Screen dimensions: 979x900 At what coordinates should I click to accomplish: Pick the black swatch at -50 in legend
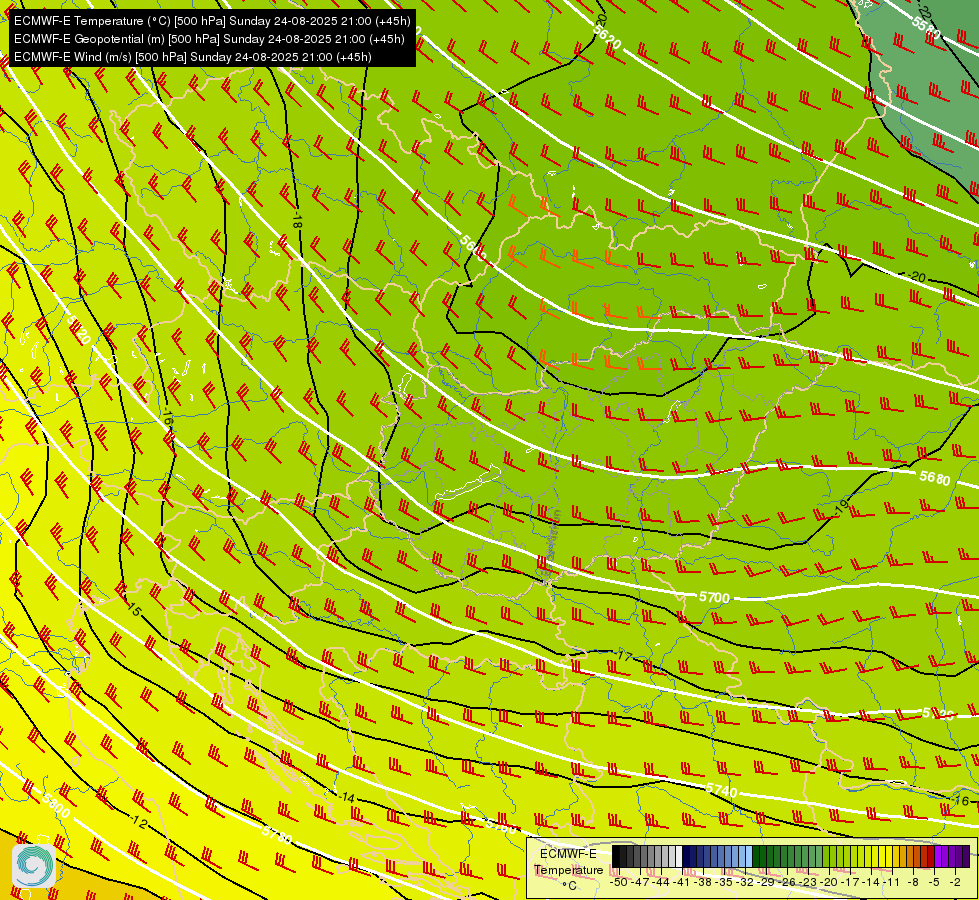[616, 856]
